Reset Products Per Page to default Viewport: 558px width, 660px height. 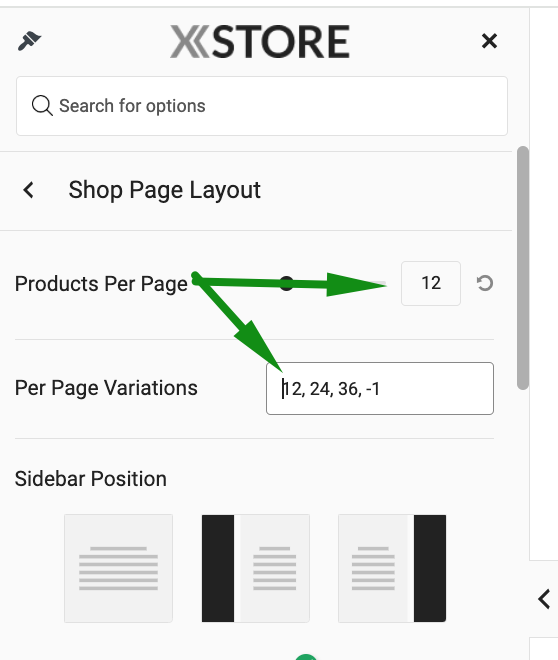coord(485,283)
